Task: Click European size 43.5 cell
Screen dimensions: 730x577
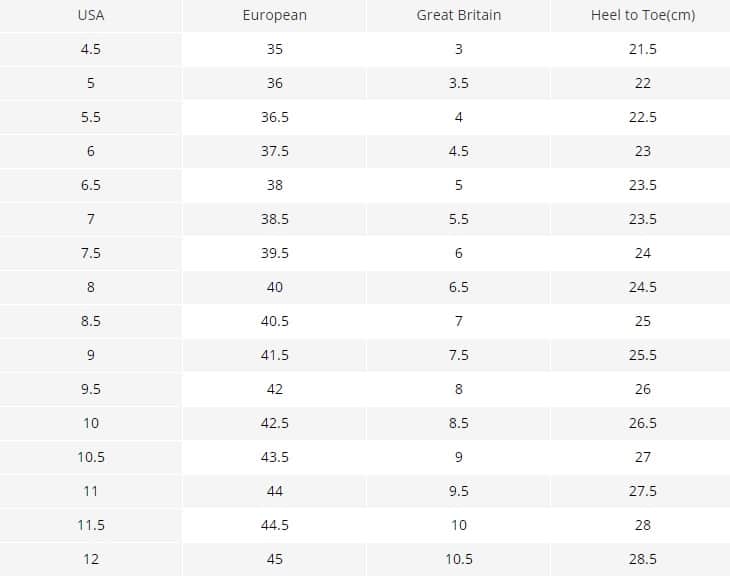Action: (275, 457)
